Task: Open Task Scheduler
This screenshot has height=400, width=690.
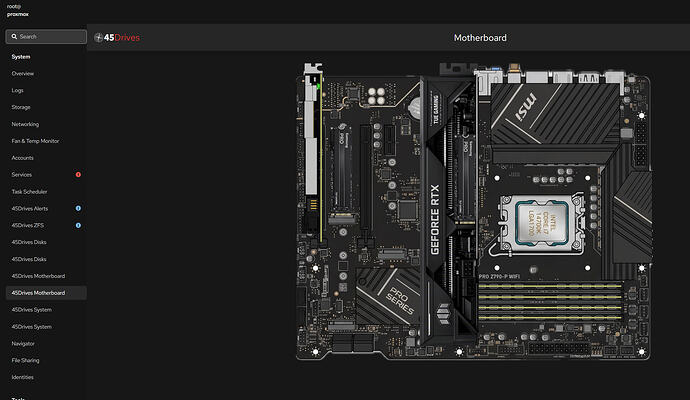Action: (29, 192)
